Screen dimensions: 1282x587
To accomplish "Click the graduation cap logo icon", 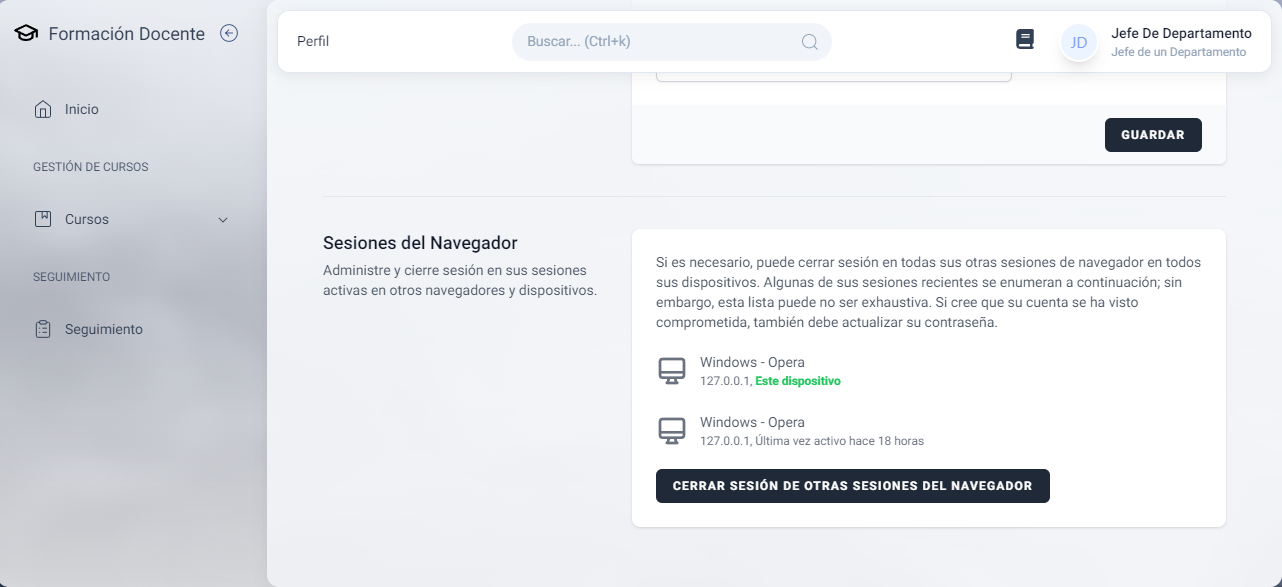I will (26, 34).
